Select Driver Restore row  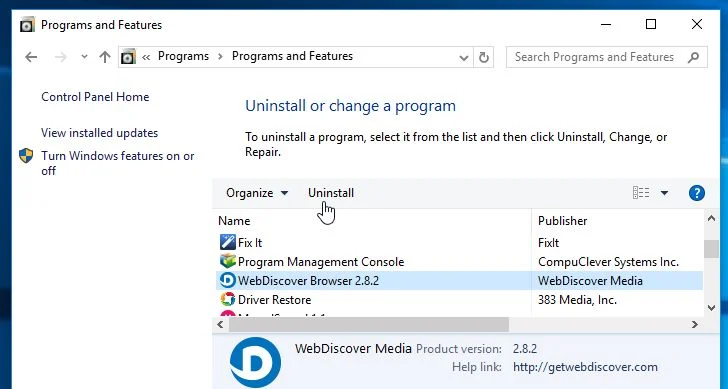coord(459,300)
